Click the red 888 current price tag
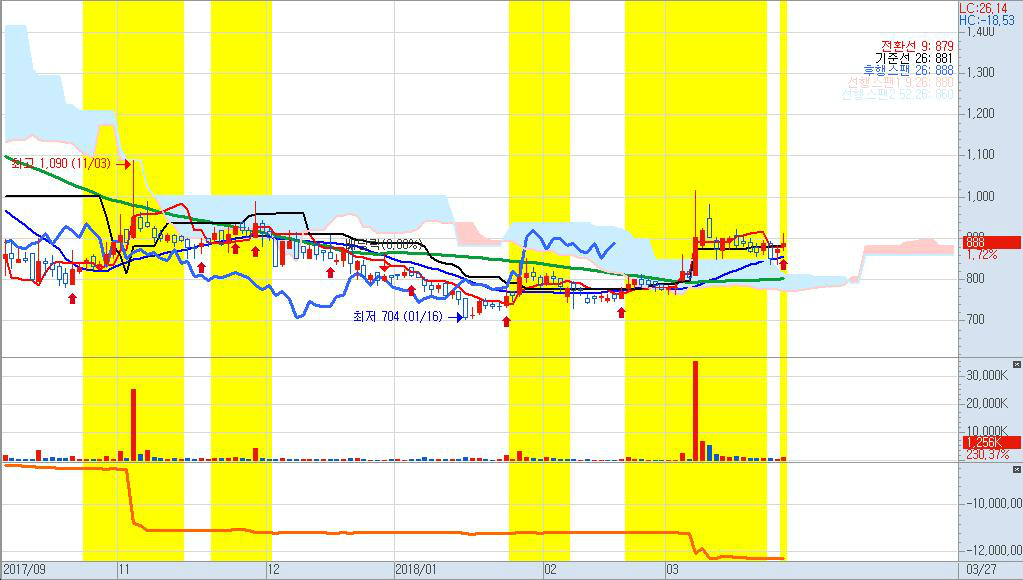The image size is (1023, 580). [992, 243]
